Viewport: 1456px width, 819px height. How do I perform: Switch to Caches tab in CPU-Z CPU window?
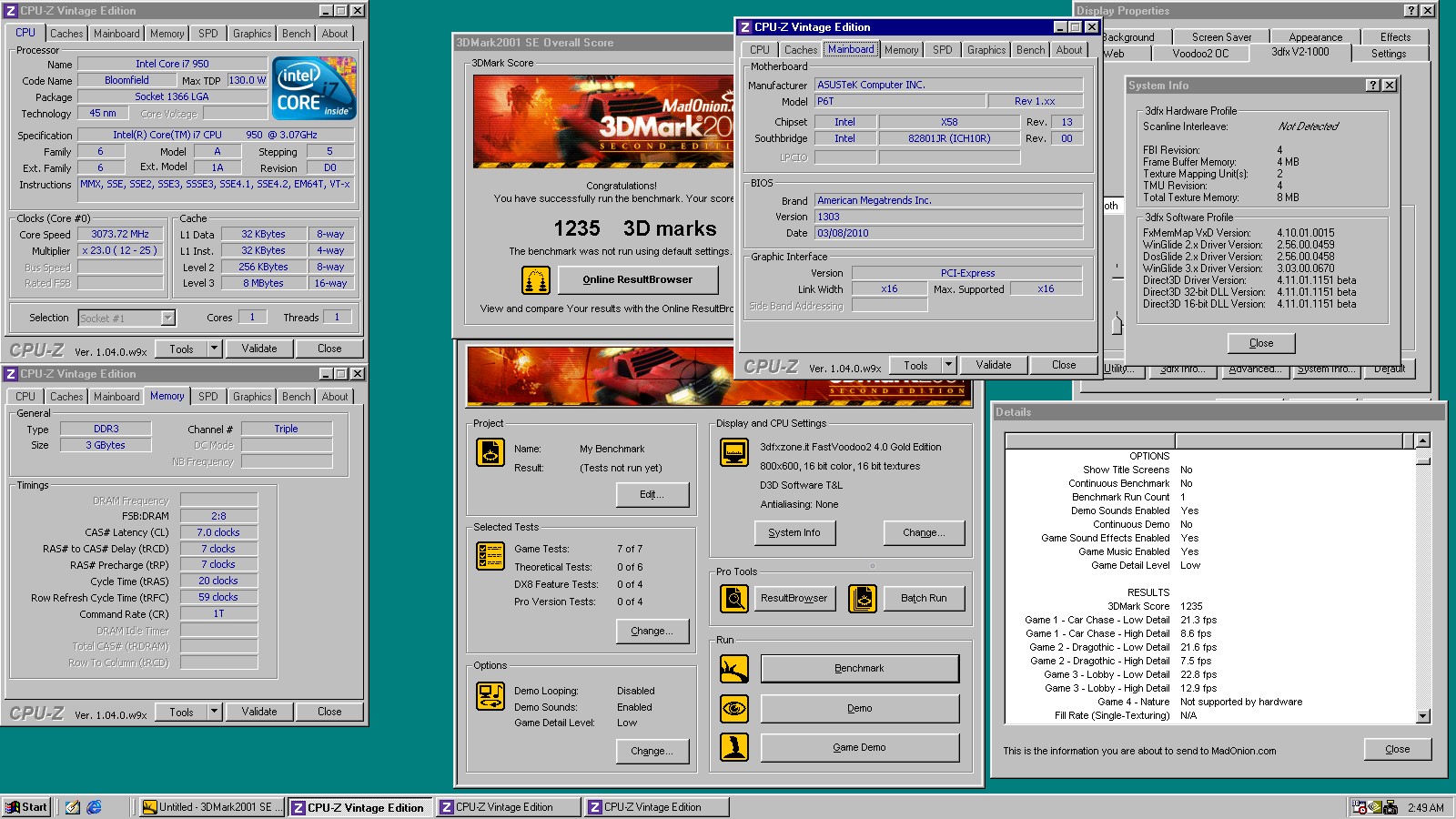66,34
